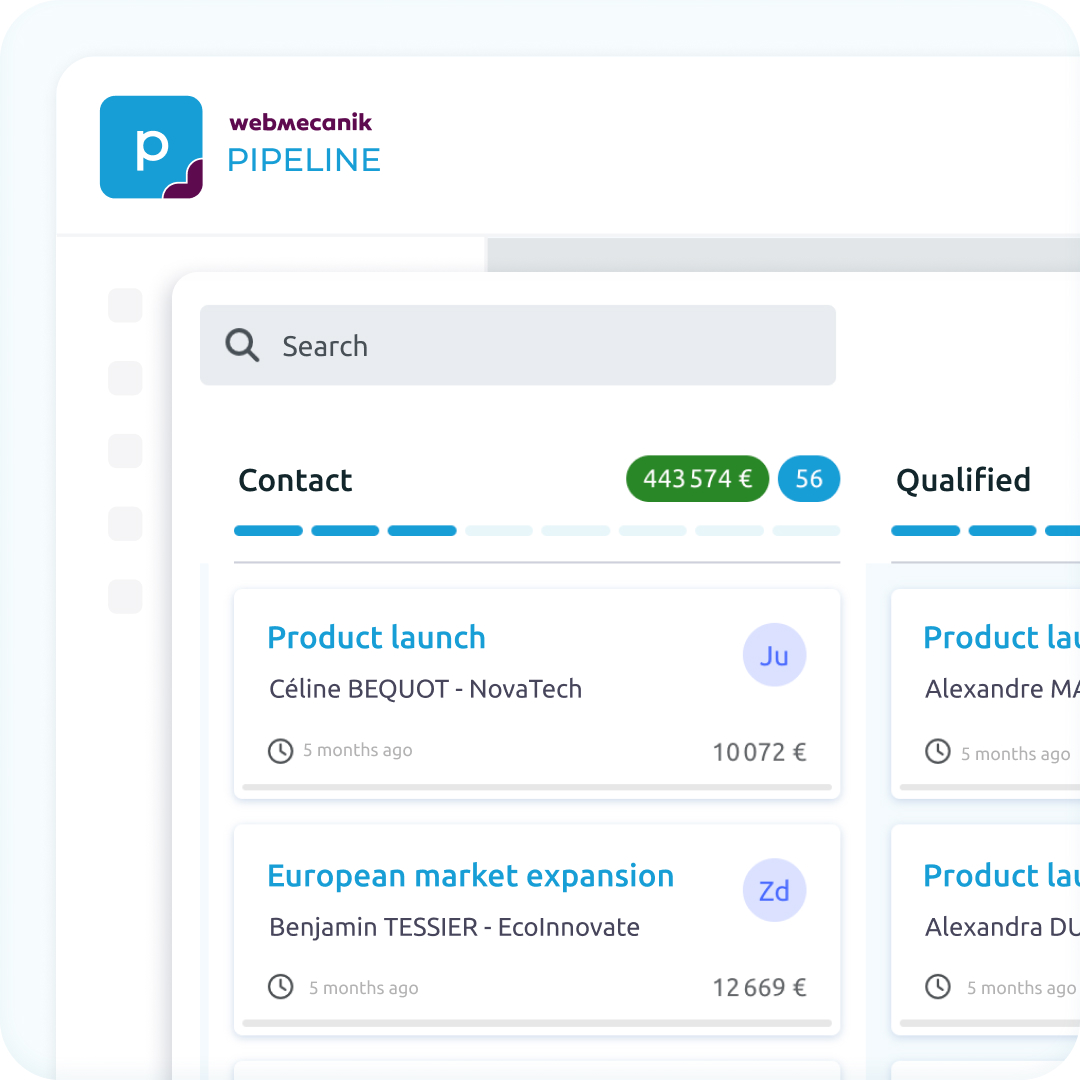This screenshot has height=1080, width=1080.
Task: Click the 10 072 € amount on Product launch
Action: 759,752
